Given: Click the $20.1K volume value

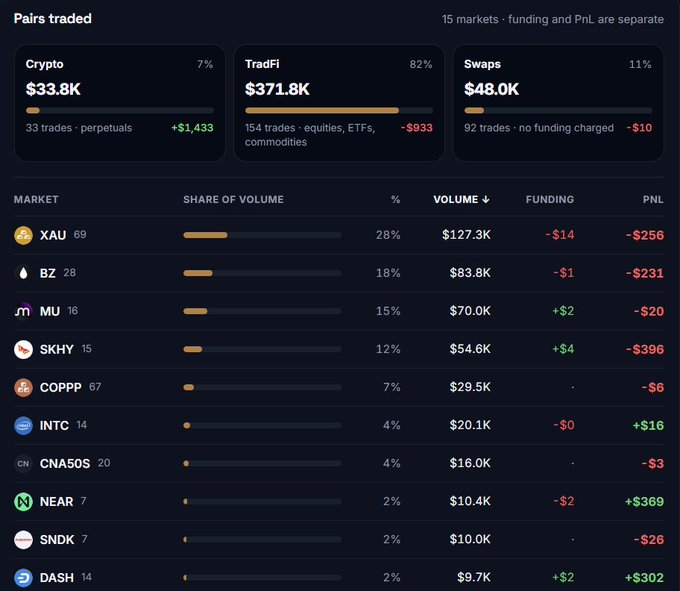Looking at the screenshot, I should [x=470, y=425].
